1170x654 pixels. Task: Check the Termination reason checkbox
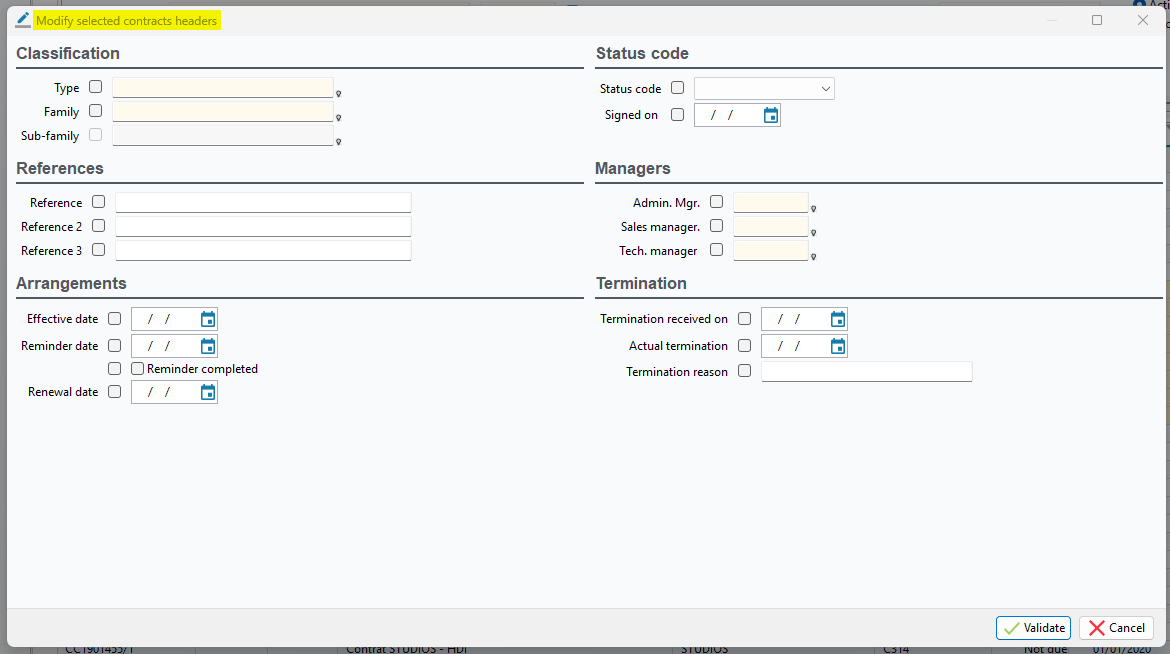744,371
